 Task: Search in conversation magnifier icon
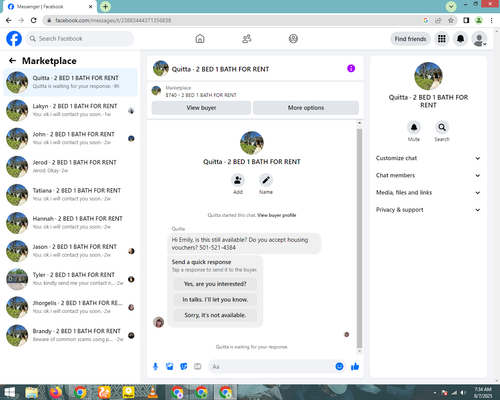pos(442,127)
